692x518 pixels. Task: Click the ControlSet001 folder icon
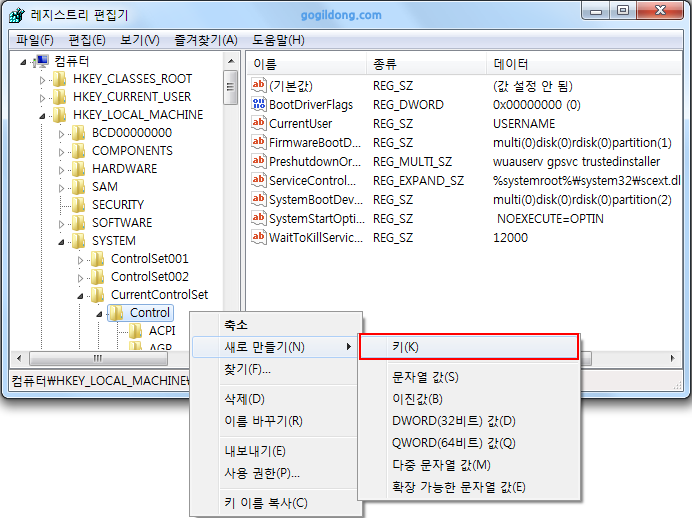click(x=98, y=259)
